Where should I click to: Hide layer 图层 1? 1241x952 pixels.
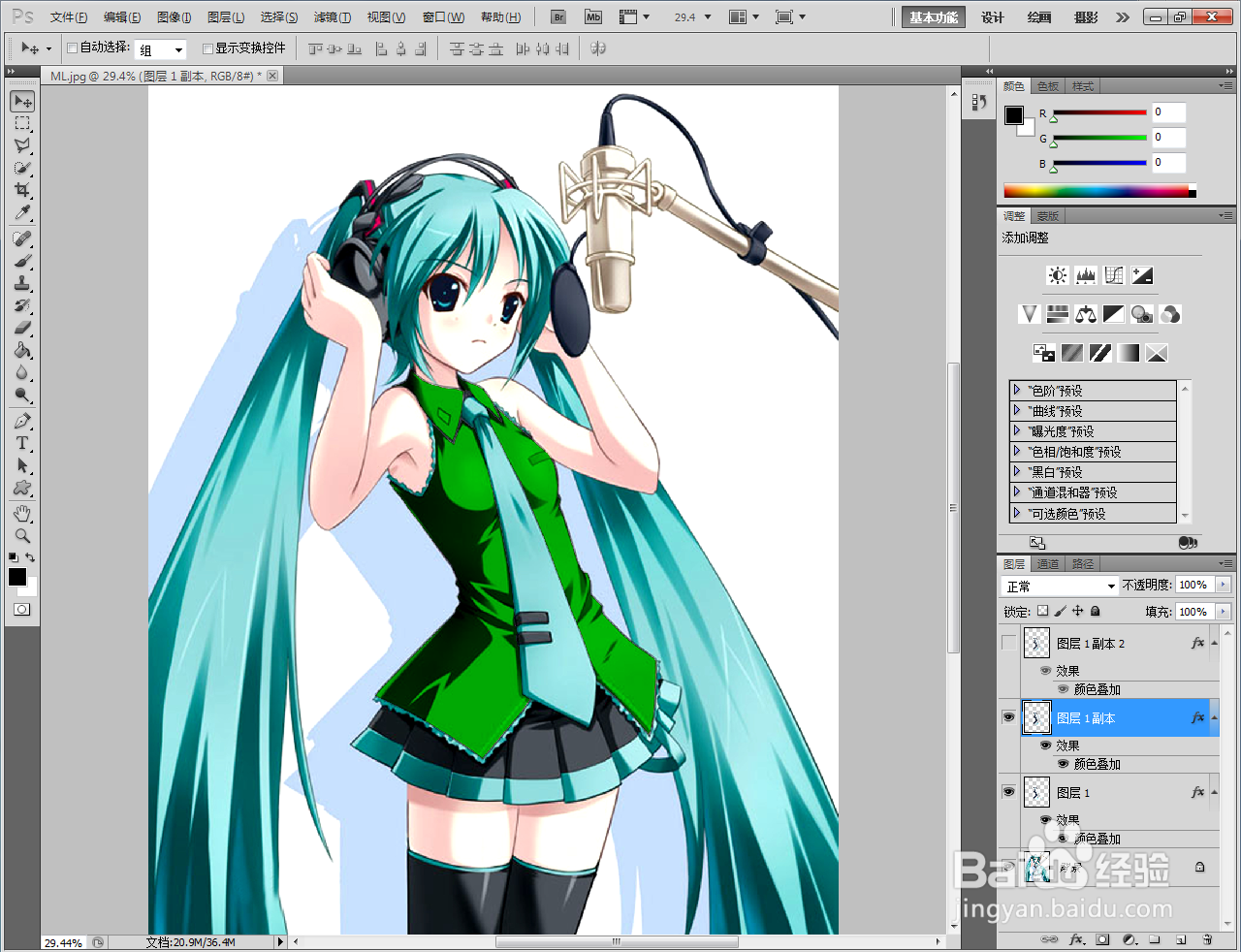pyautogui.click(x=1009, y=792)
